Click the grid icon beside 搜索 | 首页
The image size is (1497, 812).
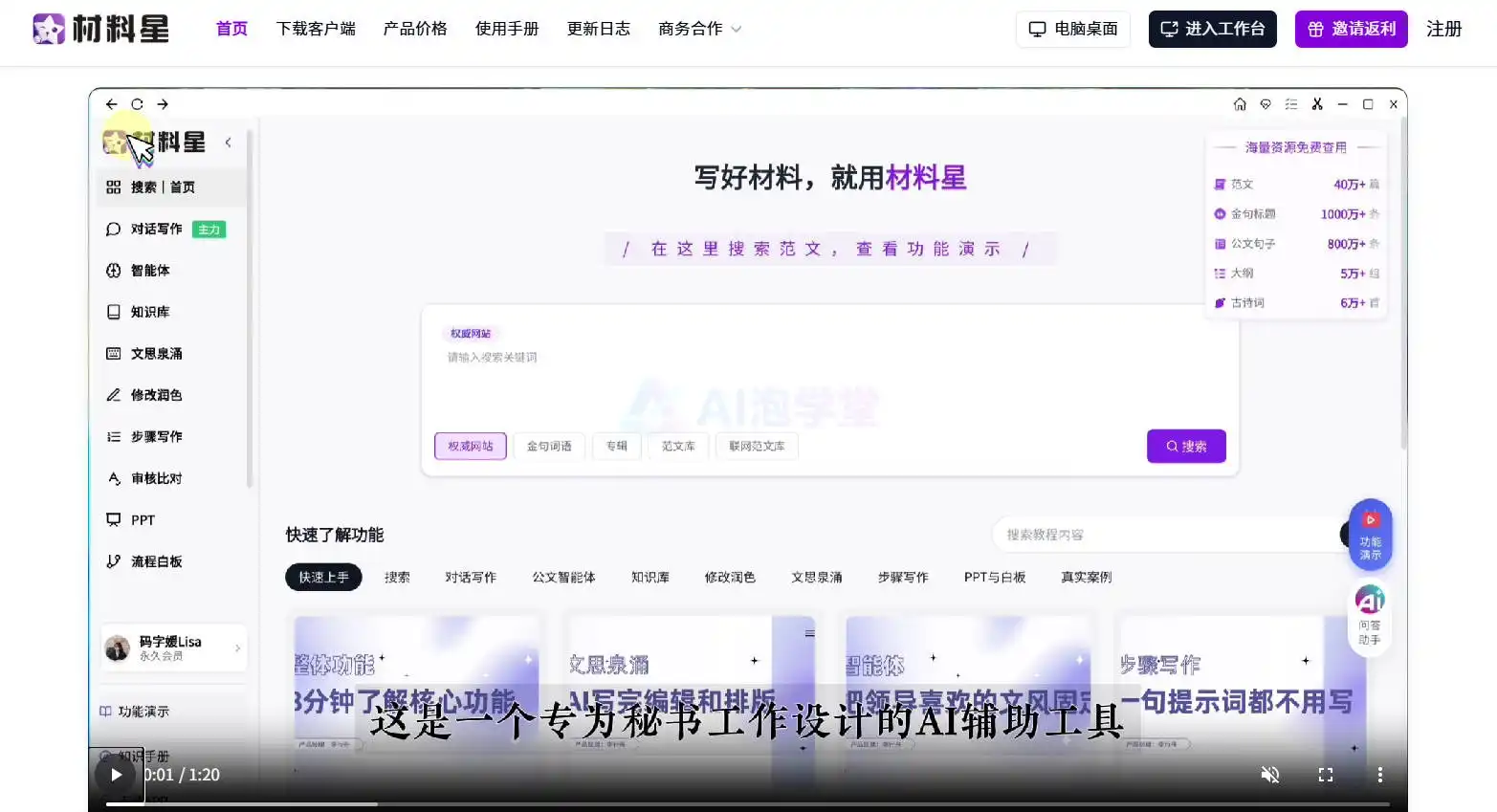coord(114,187)
